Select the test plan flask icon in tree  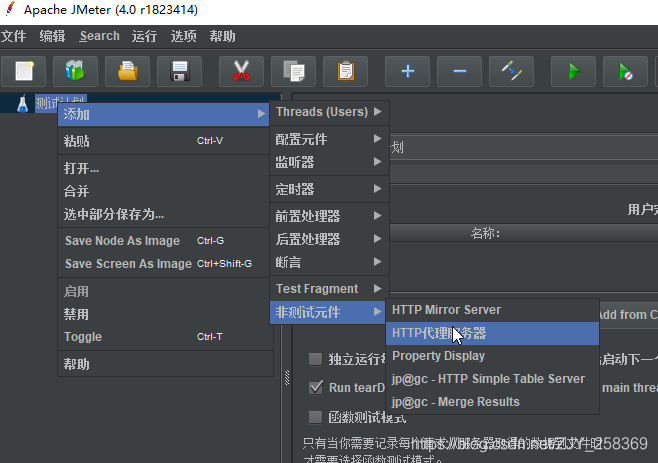(22, 104)
